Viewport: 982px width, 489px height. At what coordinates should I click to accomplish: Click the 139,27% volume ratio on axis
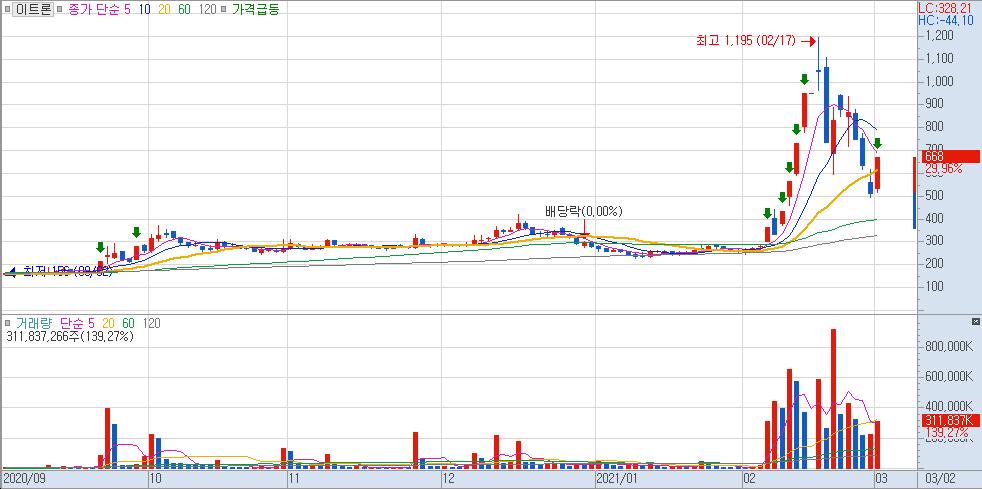coord(946,433)
